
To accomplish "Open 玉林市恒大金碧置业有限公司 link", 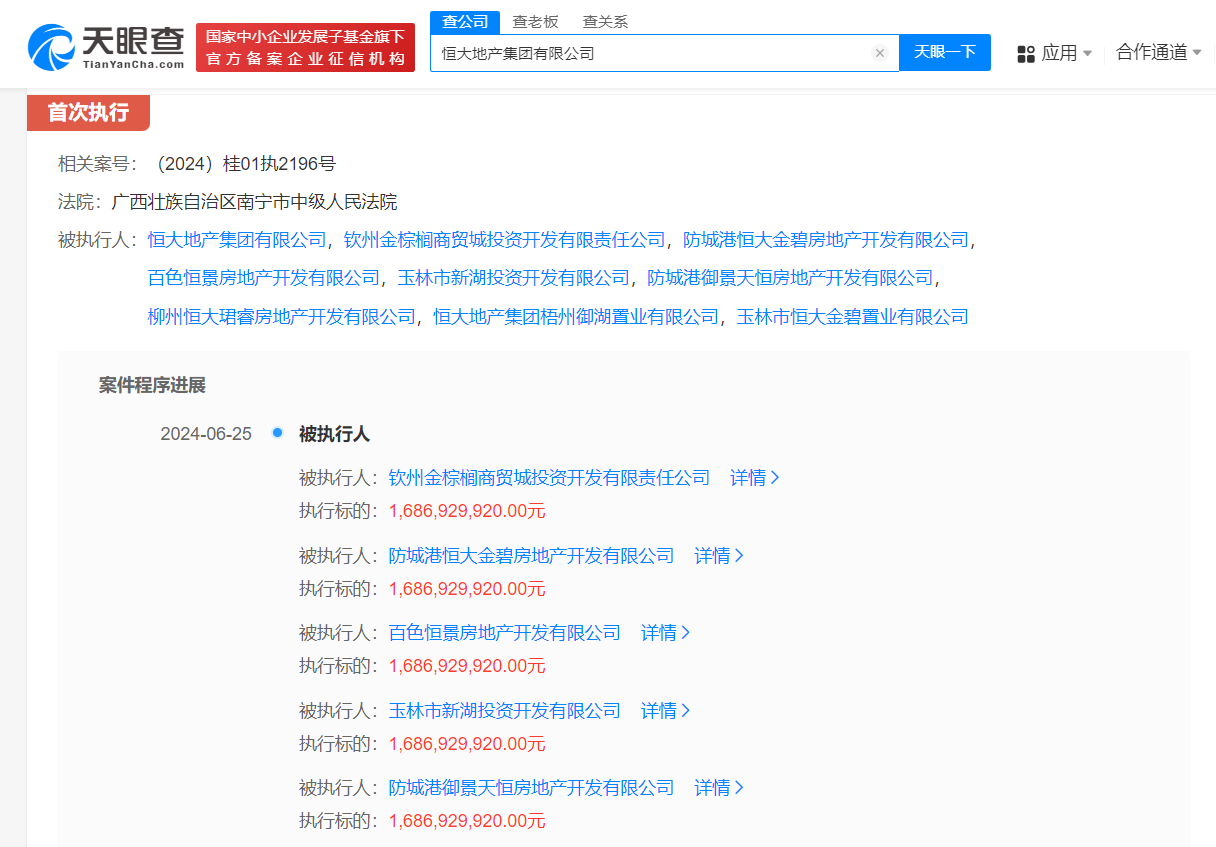I will click(x=852, y=317).
